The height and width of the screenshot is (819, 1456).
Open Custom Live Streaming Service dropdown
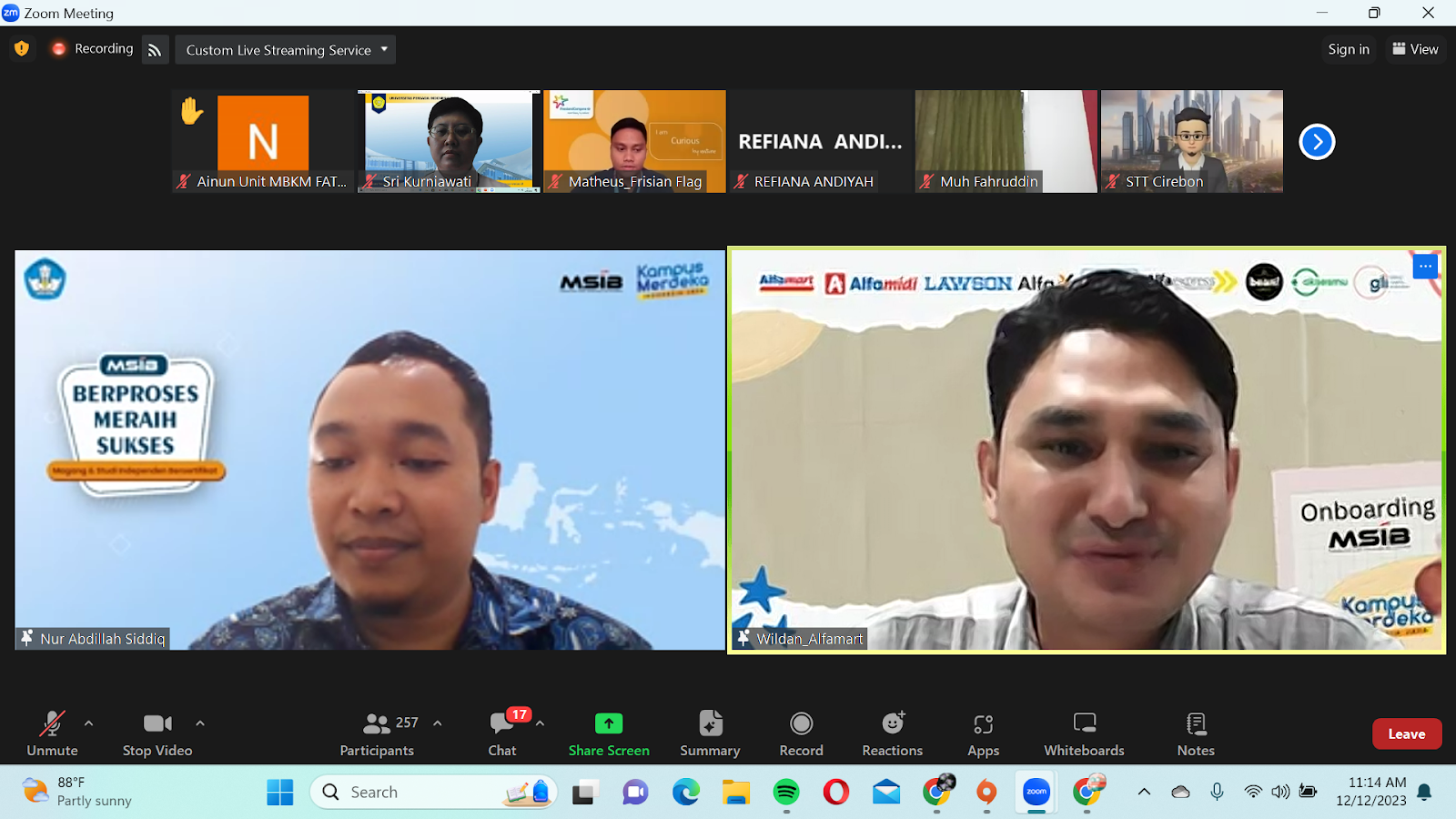pos(286,49)
